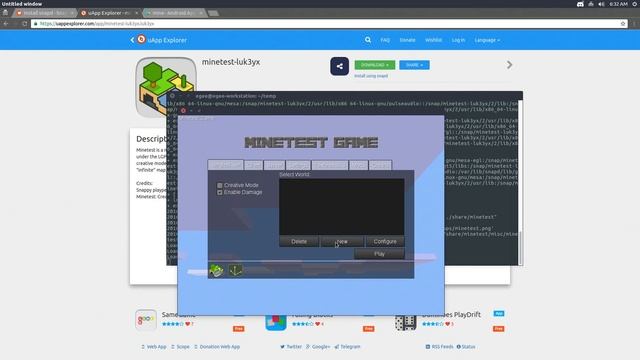Viewport: 640px width, 360px height.
Task: Click the New world button
Action: click(342, 241)
